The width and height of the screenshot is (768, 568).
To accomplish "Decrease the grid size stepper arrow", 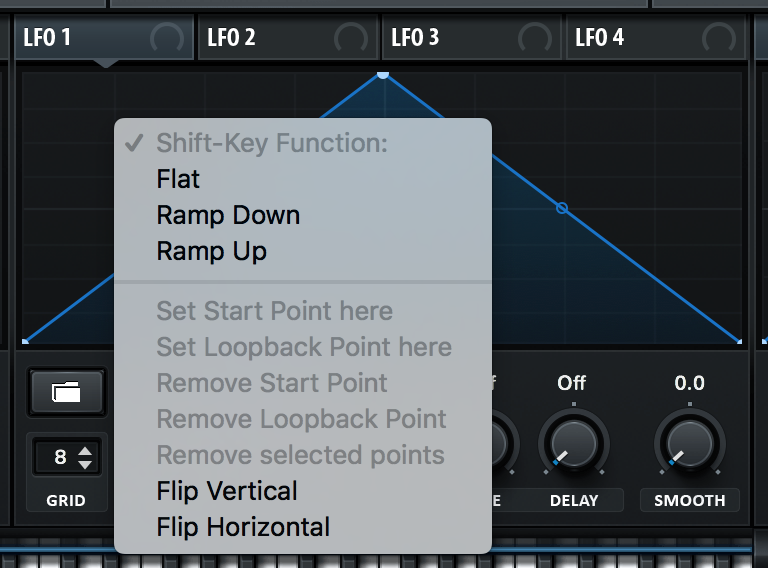I will pyautogui.click(x=85, y=464).
